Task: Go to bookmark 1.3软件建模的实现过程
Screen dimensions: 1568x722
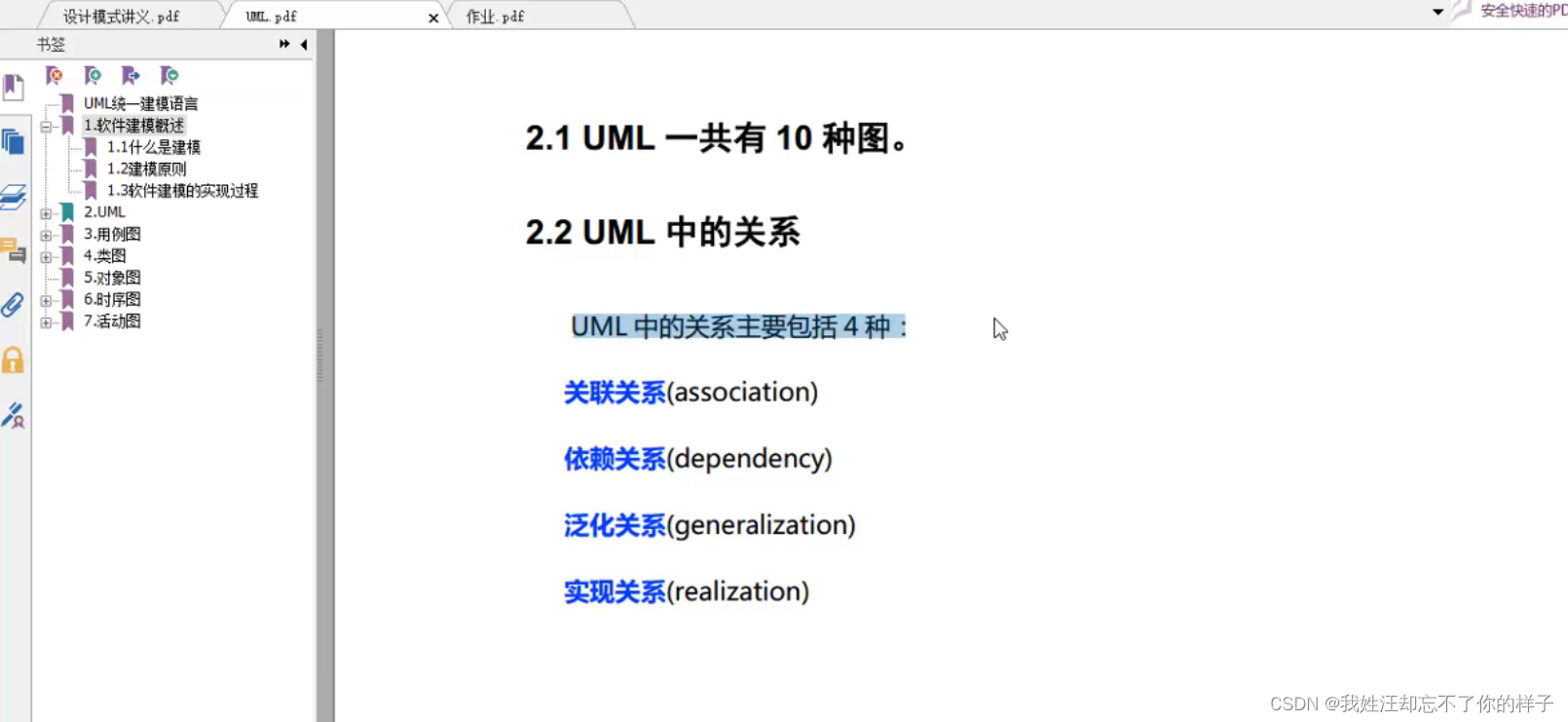Action: point(182,191)
